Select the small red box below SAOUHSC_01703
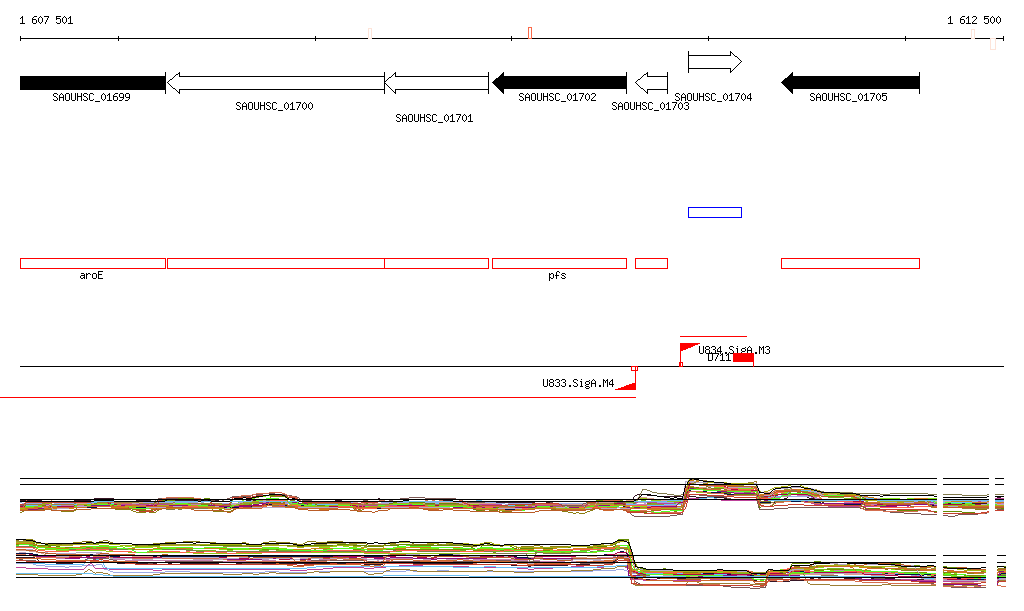Screen dimensions: 1024x611 (x=651, y=264)
